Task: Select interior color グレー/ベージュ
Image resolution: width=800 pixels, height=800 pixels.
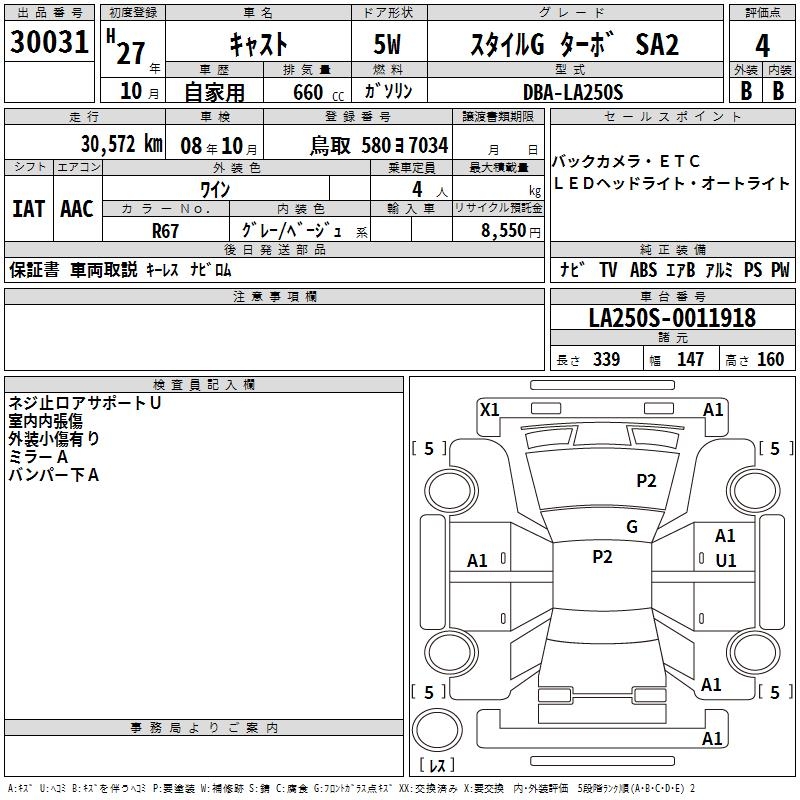Action: [292, 231]
